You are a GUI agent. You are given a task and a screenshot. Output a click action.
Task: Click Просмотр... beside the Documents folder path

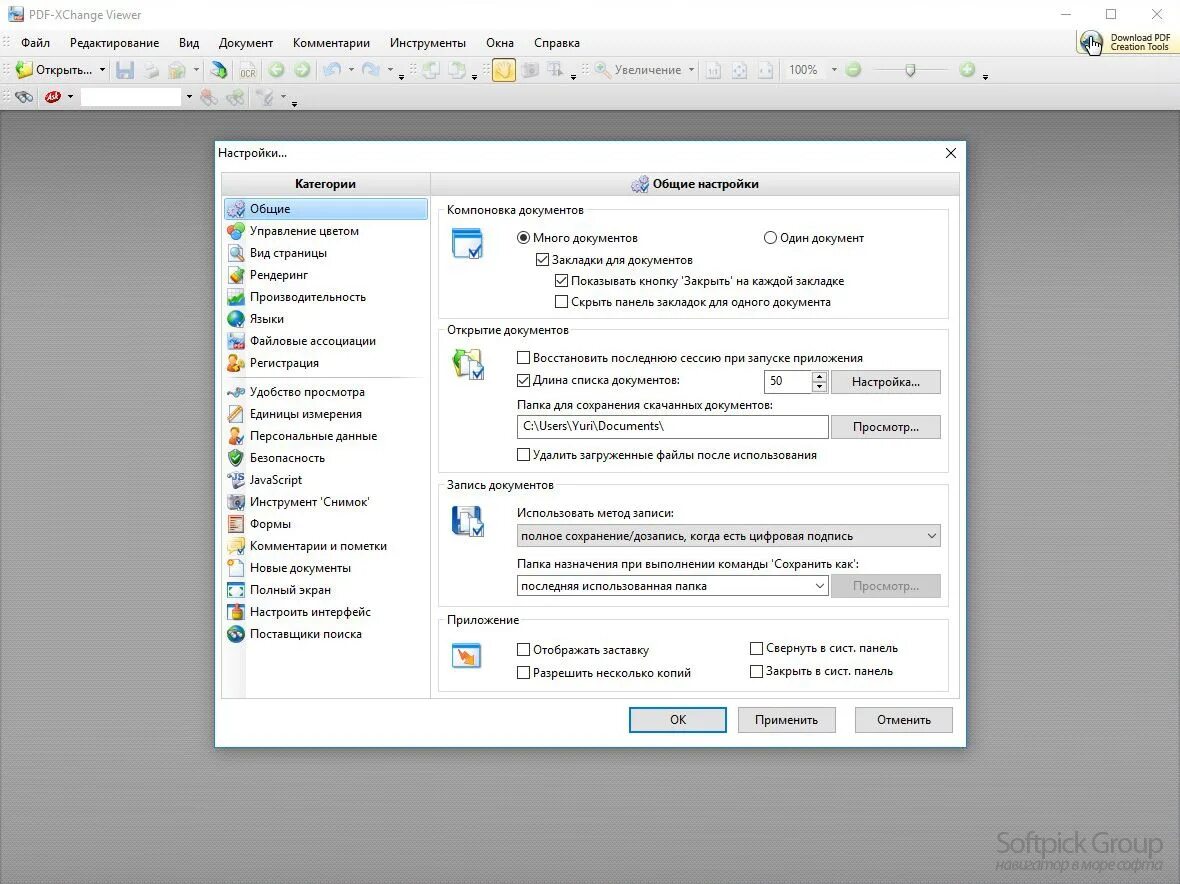pos(886,427)
